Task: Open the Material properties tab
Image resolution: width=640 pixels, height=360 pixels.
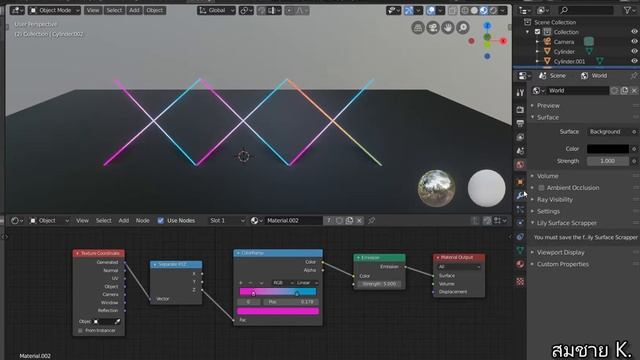Action: (x=520, y=264)
